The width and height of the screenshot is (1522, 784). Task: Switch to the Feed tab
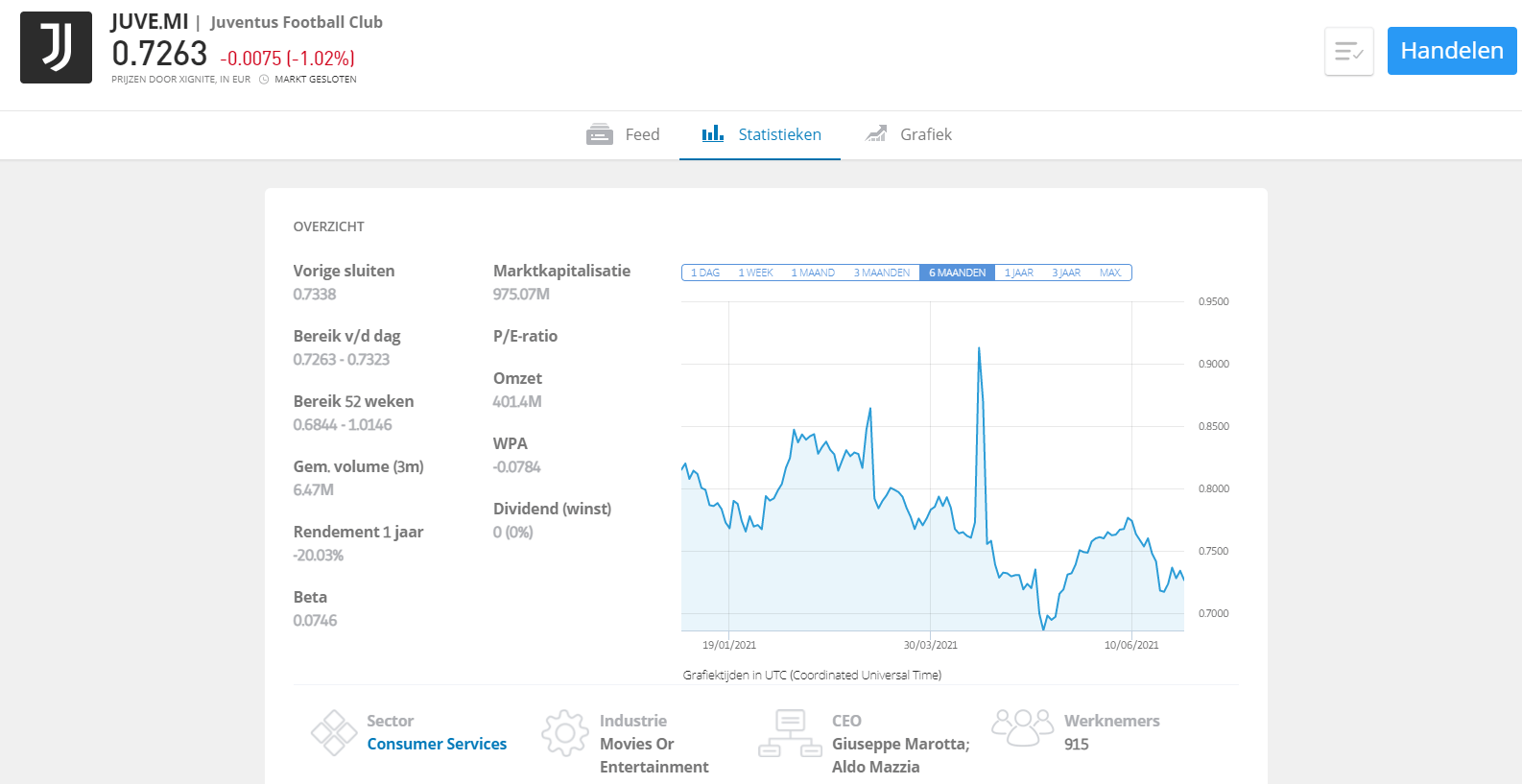click(x=623, y=135)
